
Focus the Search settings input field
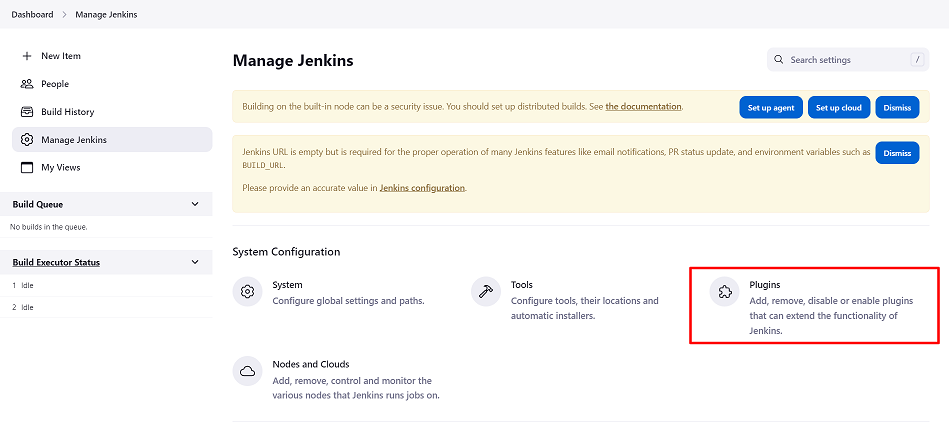coord(845,60)
